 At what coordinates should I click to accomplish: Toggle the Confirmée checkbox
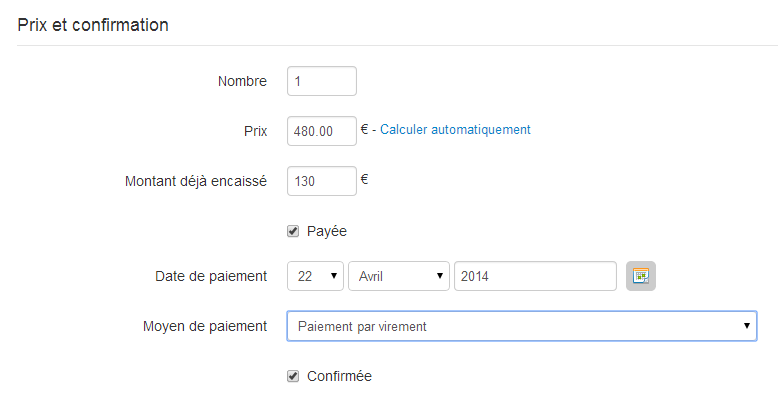(293, 376)
